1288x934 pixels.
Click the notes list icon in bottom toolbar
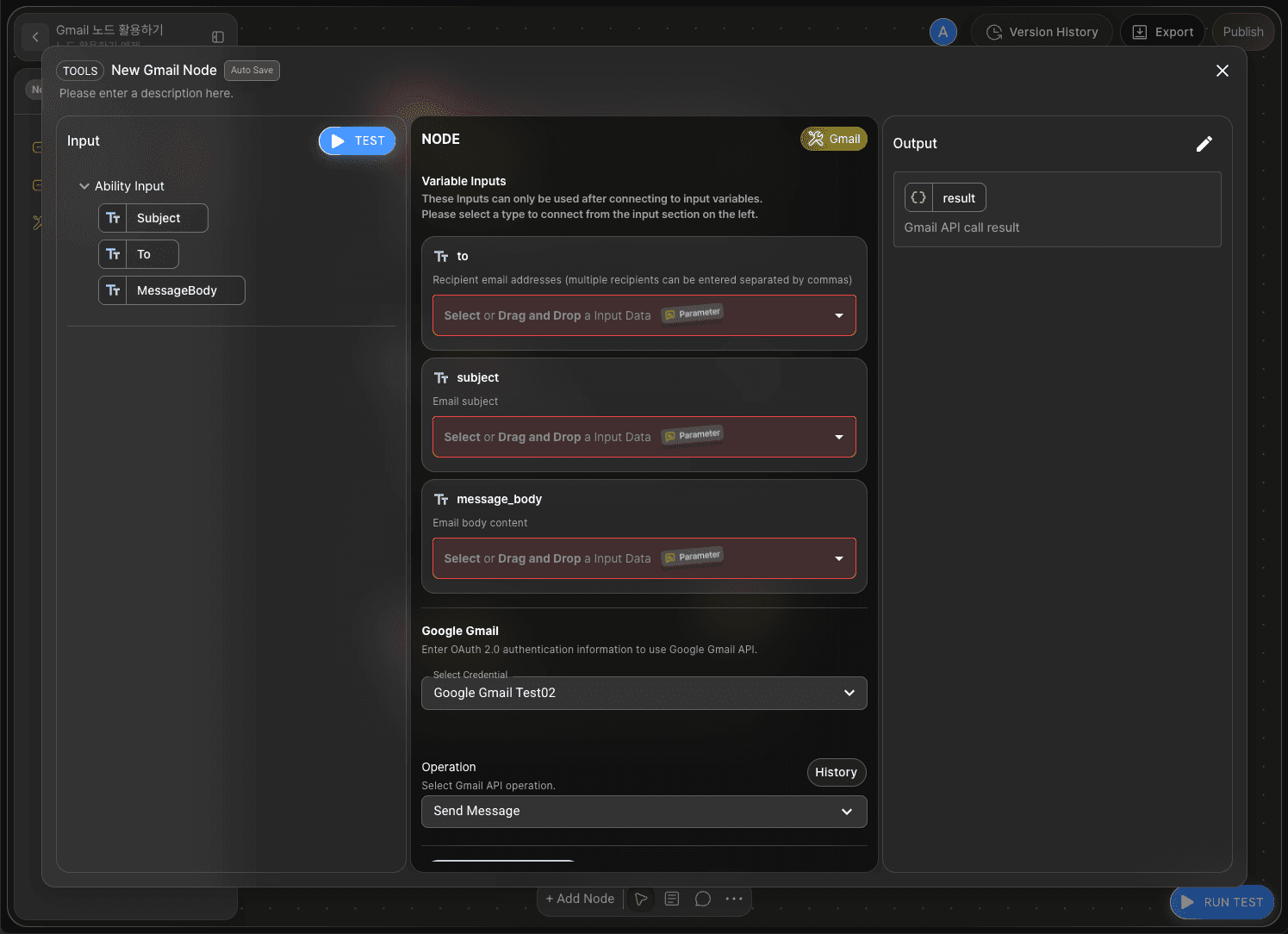pyautogui.click(x=672, y=899)
